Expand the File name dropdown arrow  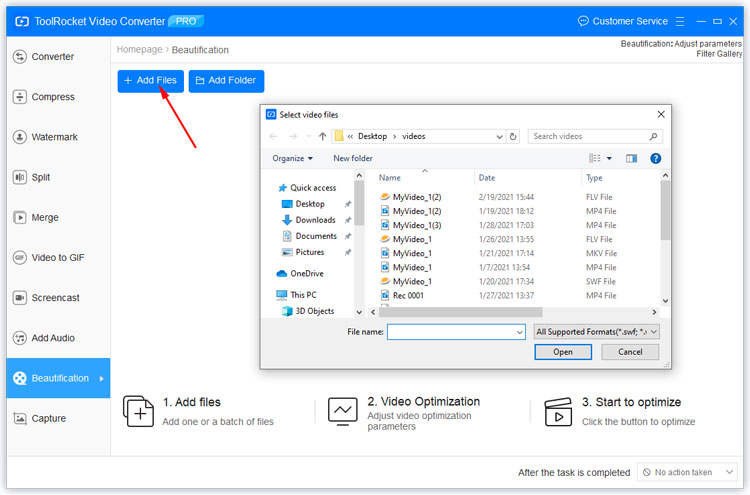(519, 332)
